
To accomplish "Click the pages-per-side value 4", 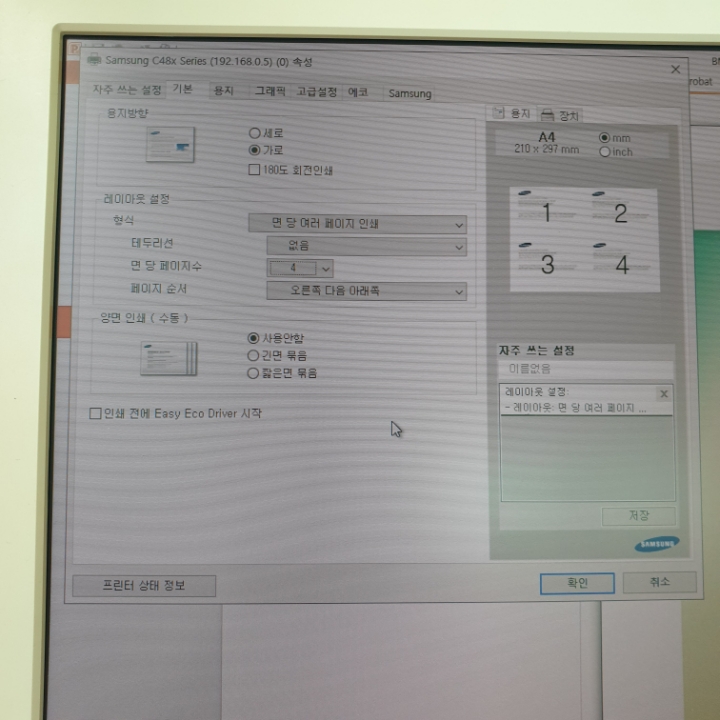I will [293, 268].
